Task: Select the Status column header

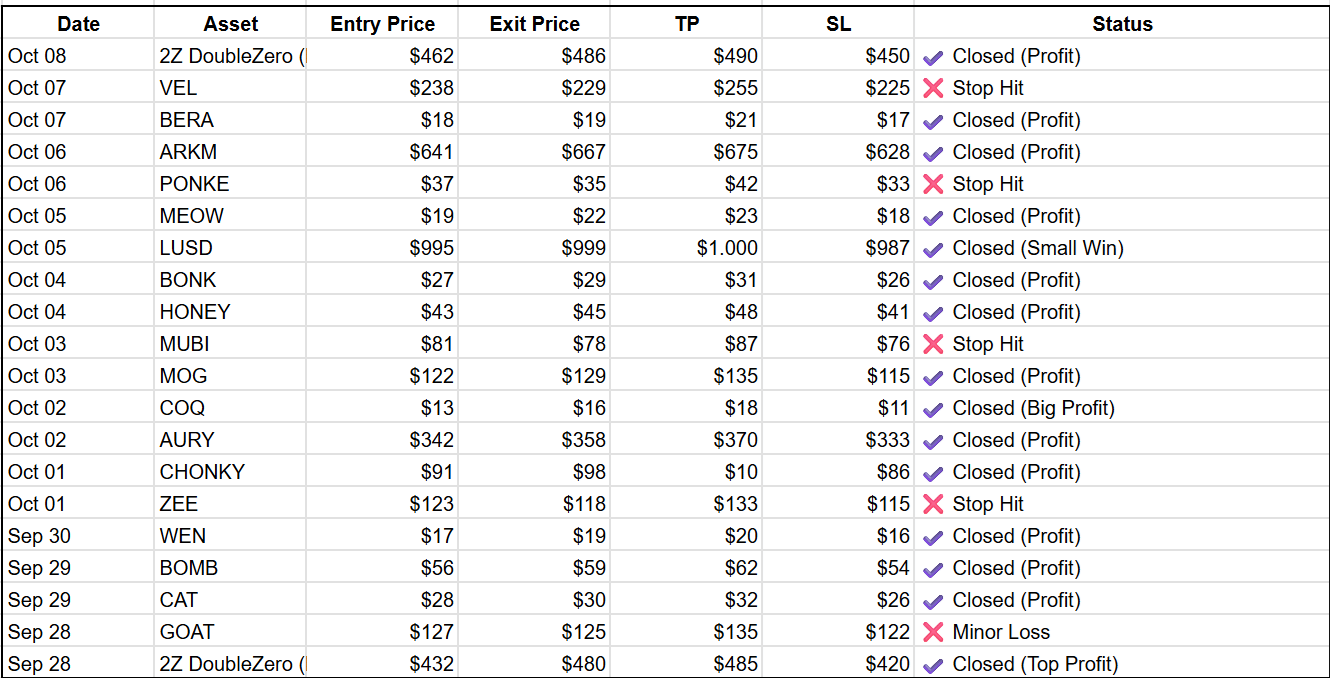Action: pyautogui.click(x=1121, y=24)
